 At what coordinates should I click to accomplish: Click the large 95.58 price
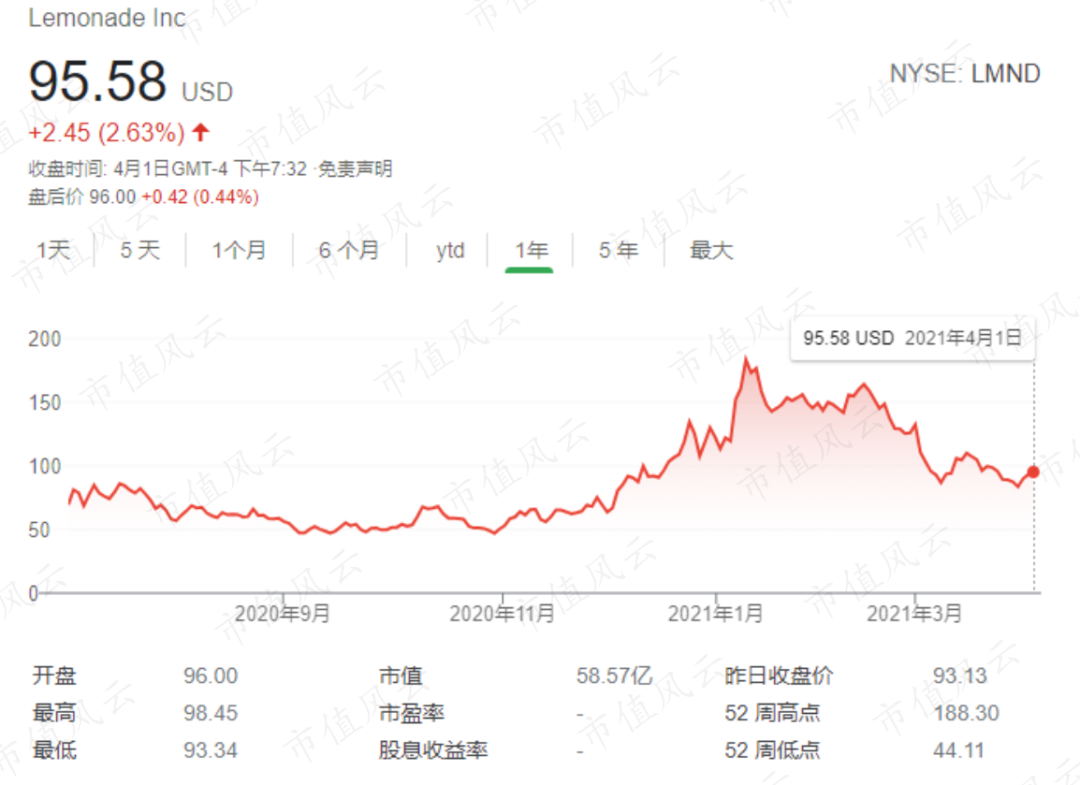pos(97,81)
